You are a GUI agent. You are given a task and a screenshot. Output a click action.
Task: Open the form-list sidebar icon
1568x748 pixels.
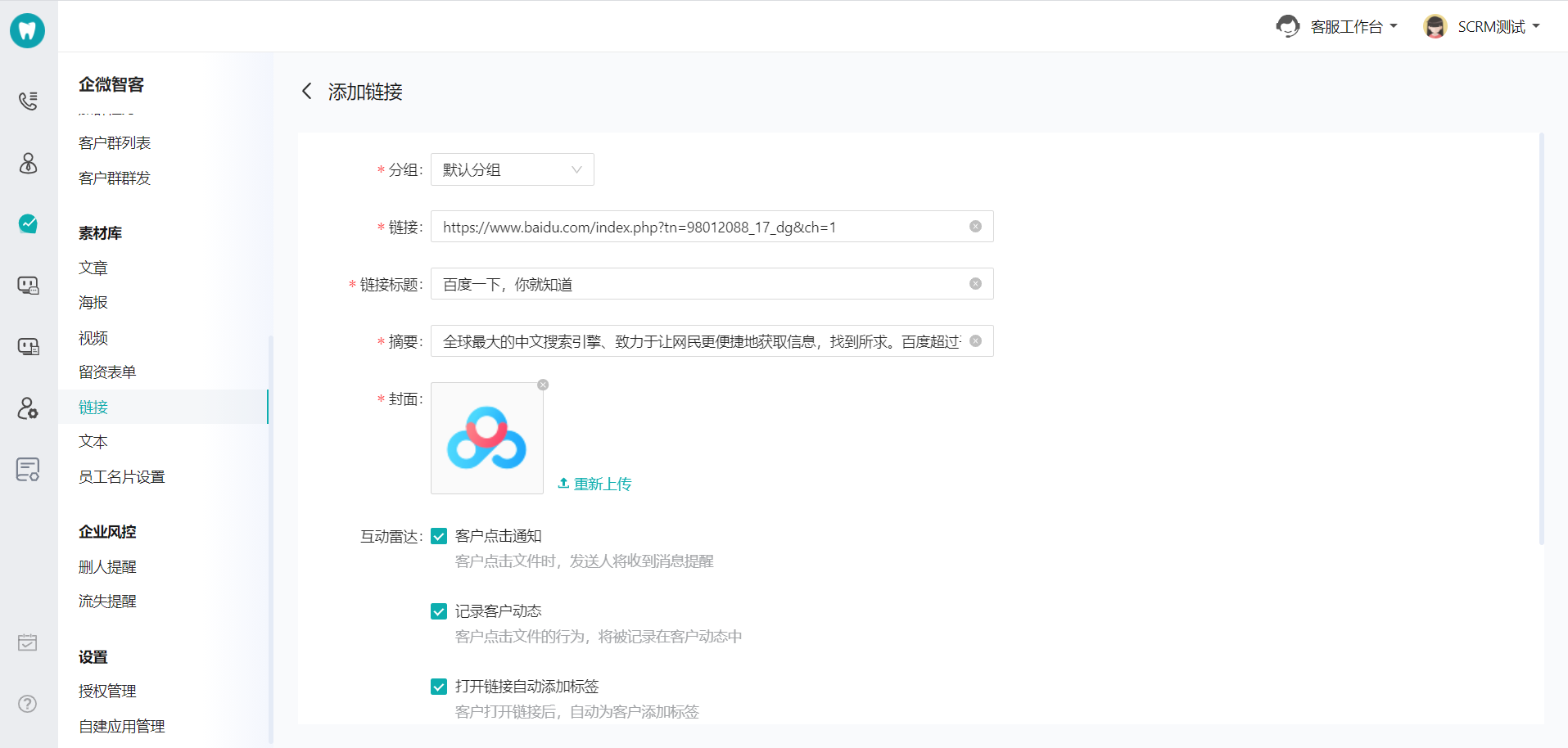(28, 469)
